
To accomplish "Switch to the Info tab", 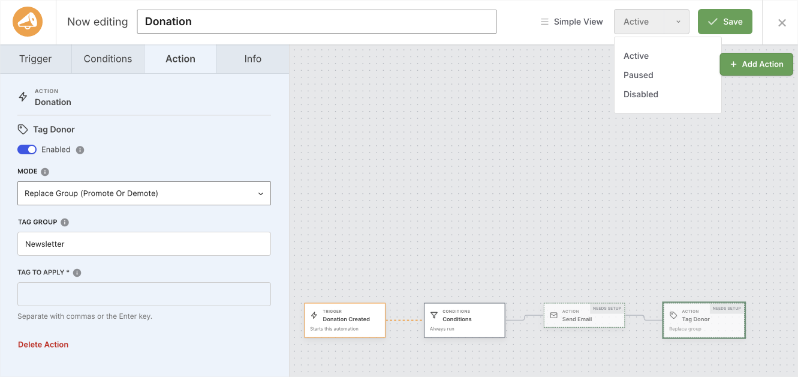I will click(253, 59).
